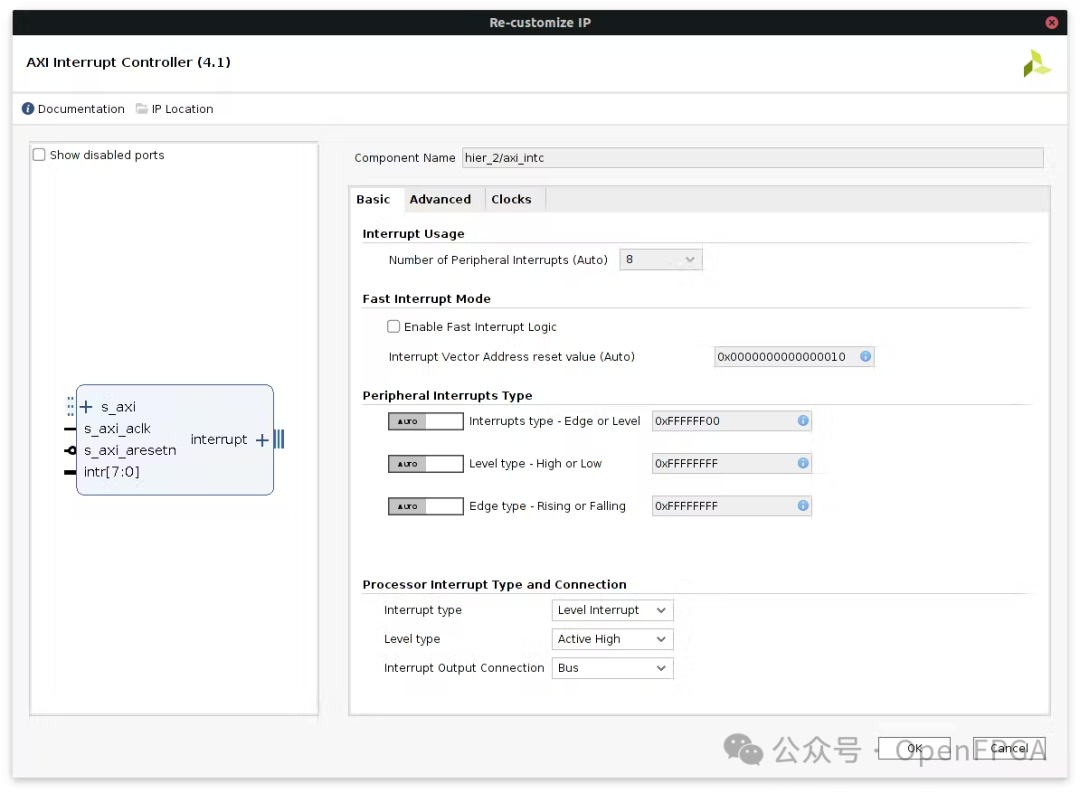The image size is (1080, 793).
Task: Click info icon beside Edge type value
Action: pos(803,506)
